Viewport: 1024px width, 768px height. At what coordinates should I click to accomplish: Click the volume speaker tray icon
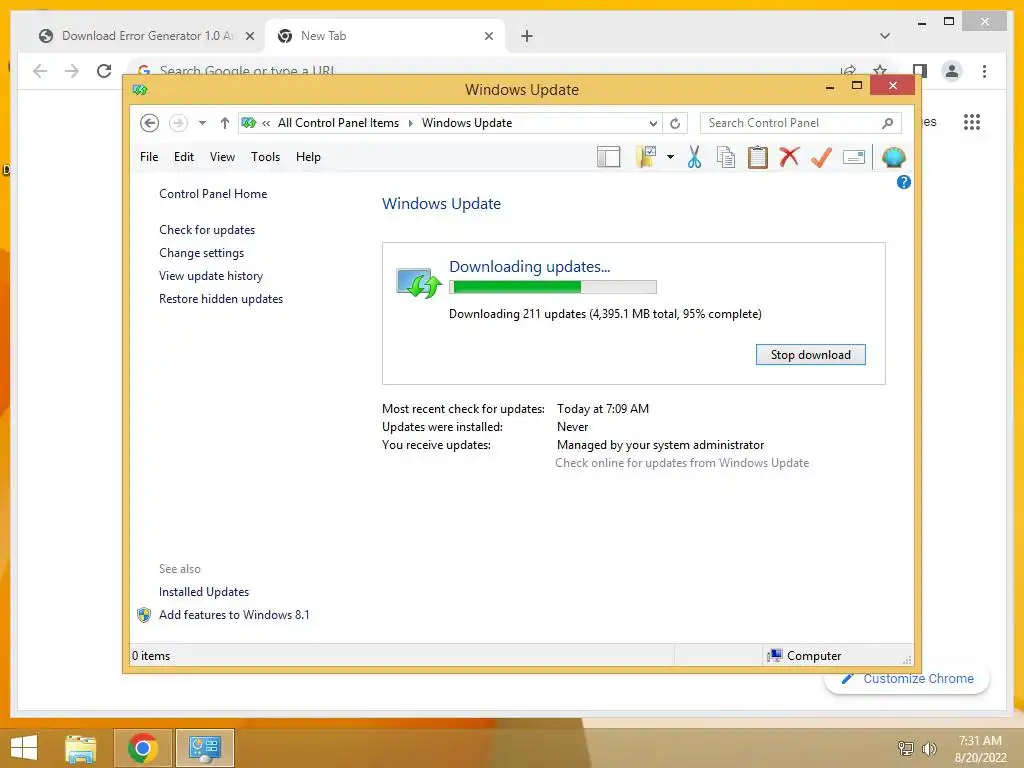point(929,748)
